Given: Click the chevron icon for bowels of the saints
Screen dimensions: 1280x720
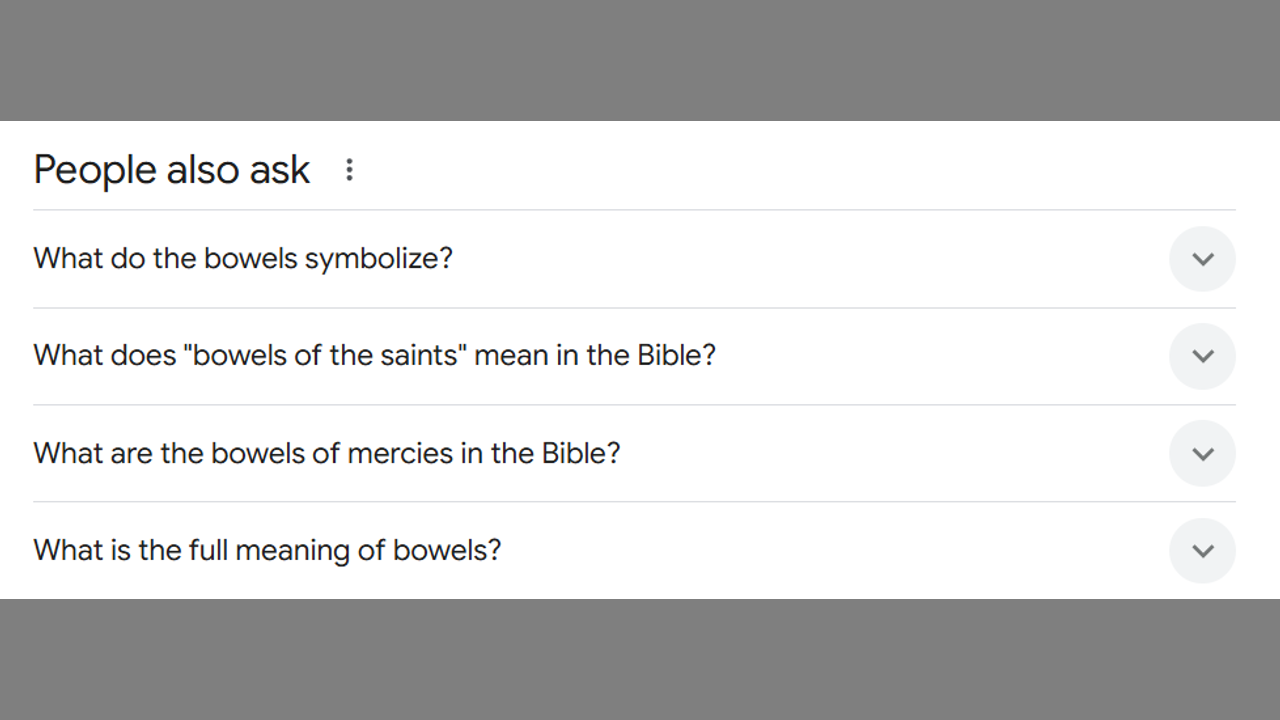Looking at the screenshot, I should coord(1202,356).
